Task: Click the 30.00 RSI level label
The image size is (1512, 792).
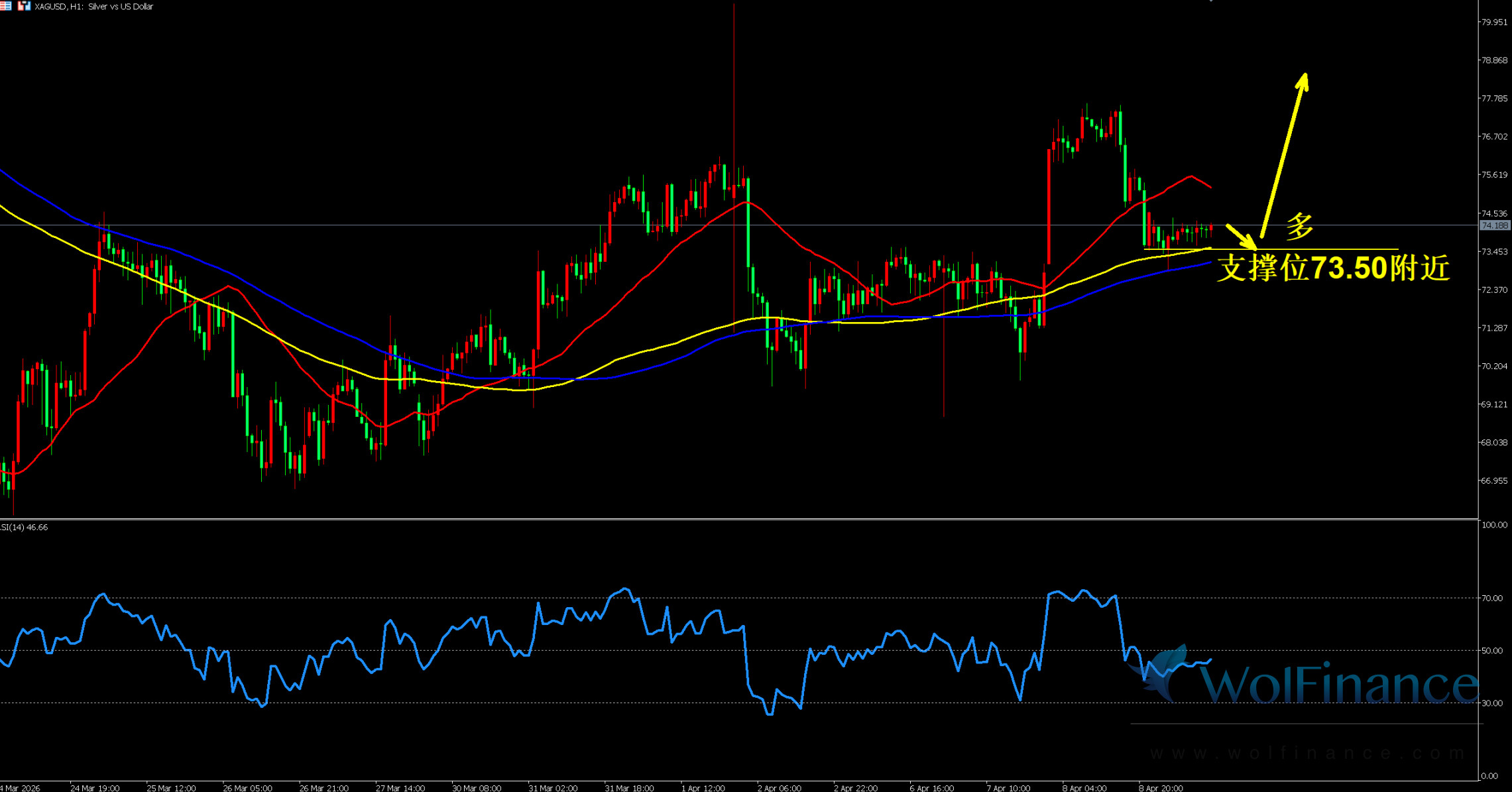Action: [x=1491, y=703]
